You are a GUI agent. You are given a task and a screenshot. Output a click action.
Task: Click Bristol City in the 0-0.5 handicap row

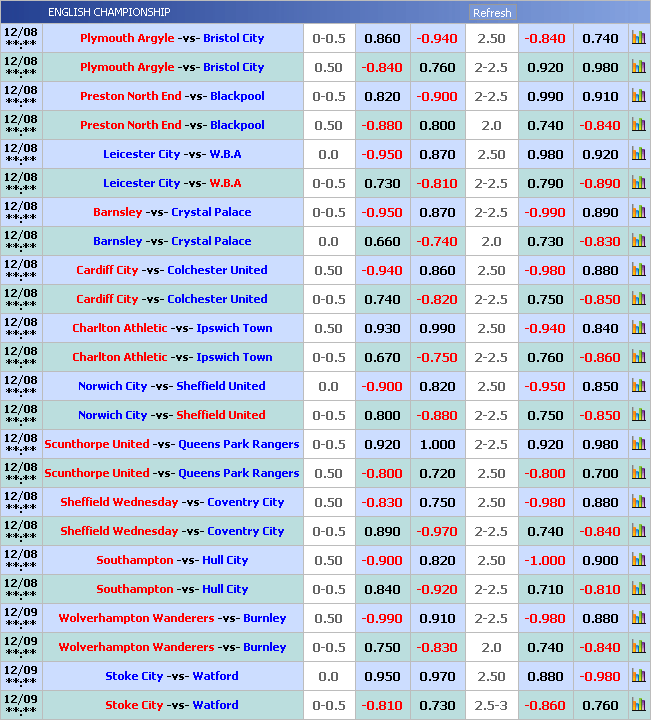[234, 38]
